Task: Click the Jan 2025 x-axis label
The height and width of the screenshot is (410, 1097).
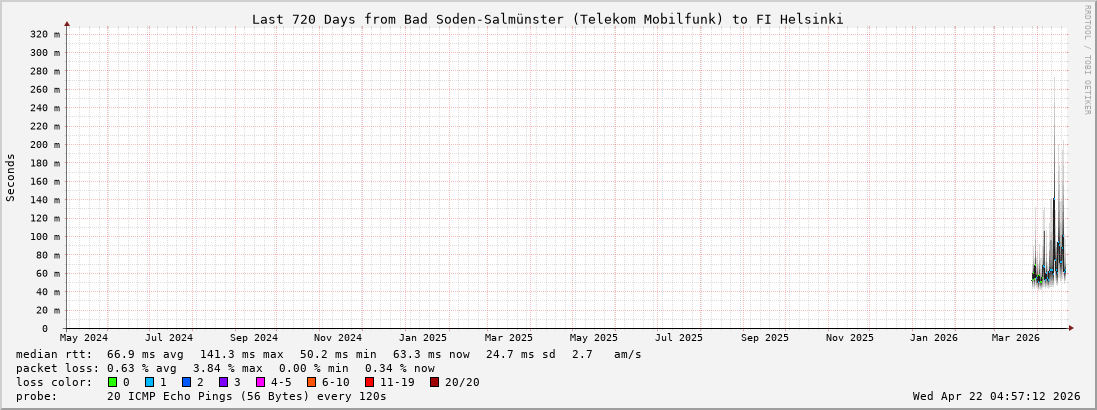Action: coord(423,338)
